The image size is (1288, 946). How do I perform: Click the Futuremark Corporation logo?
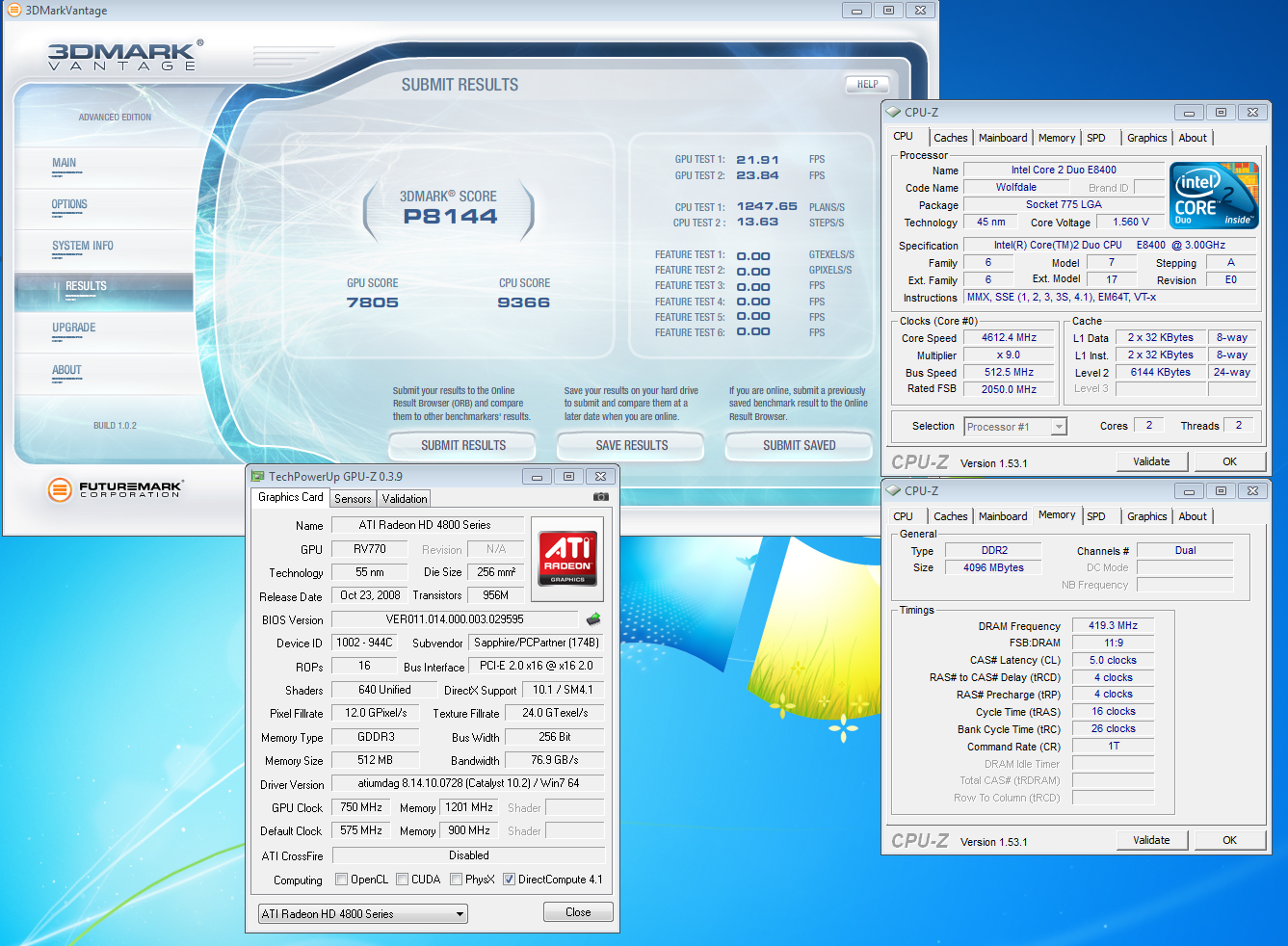pyautogui.click(x=115, y=489)
